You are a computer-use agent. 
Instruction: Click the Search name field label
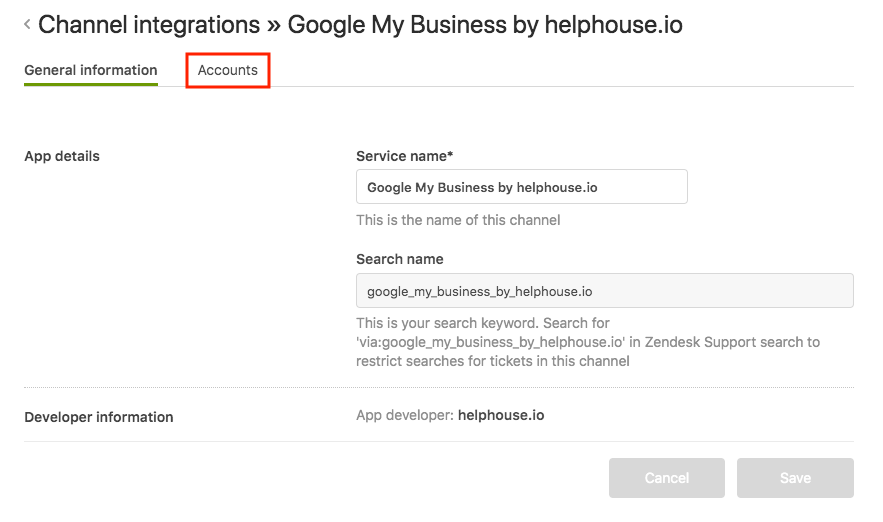(399, 259)
